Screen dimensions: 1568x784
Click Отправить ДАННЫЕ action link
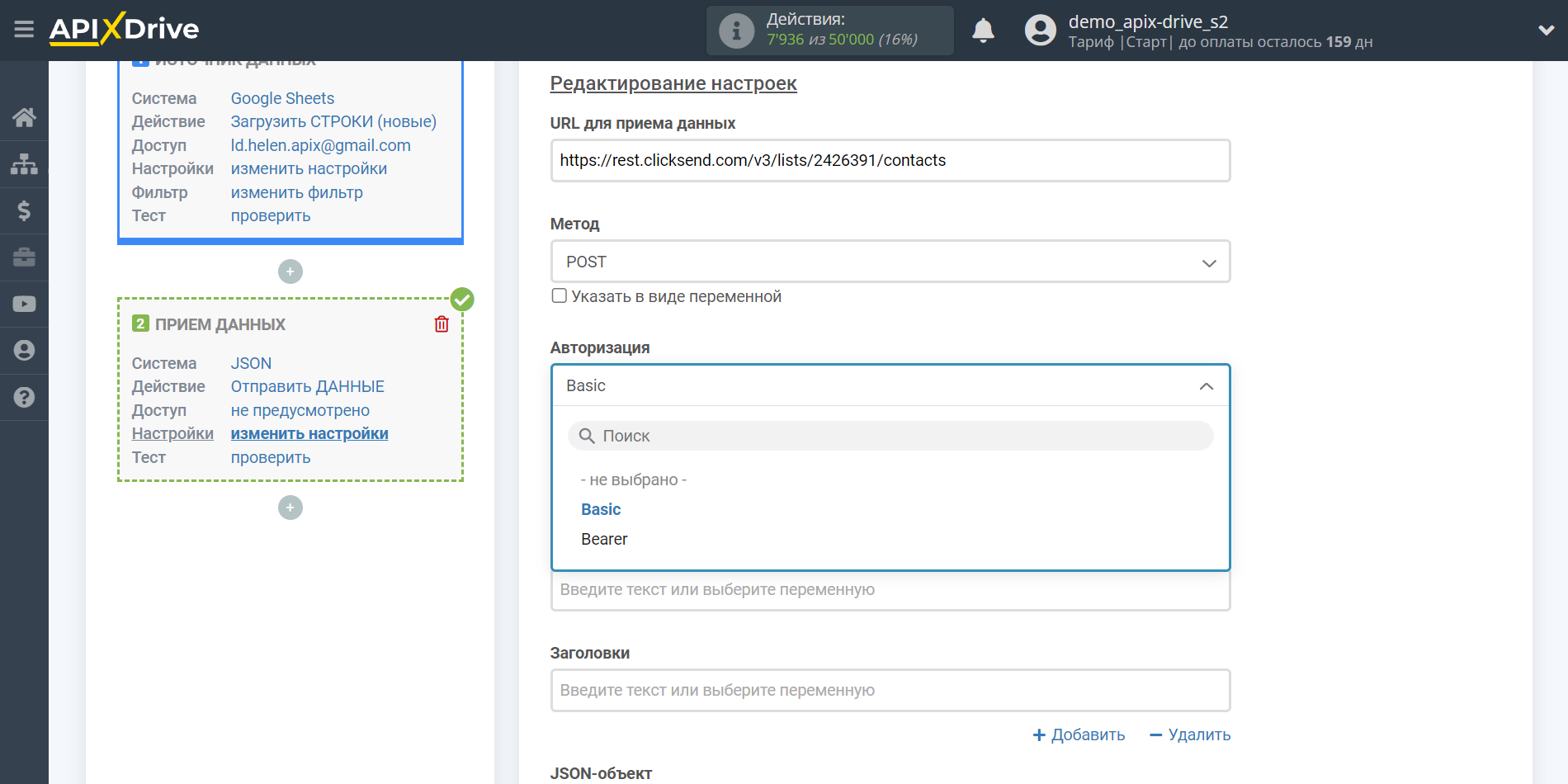coord(307,386)
